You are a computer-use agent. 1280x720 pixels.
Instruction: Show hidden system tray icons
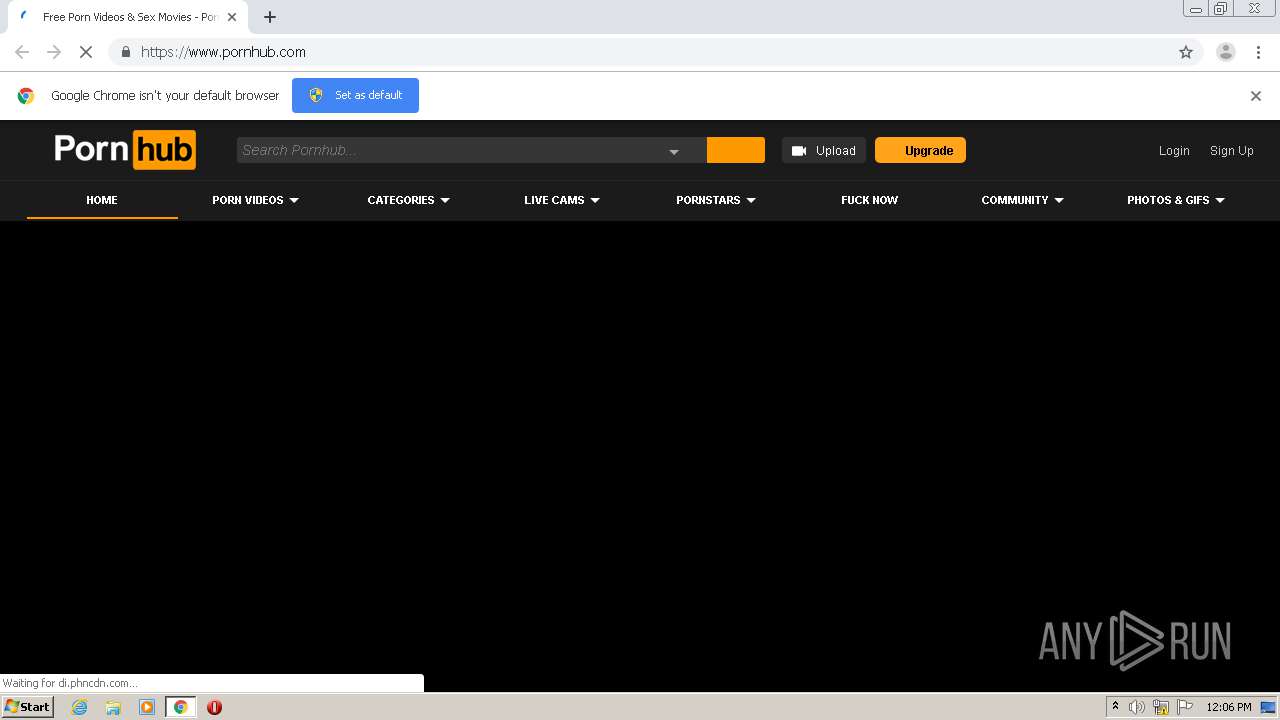pos(1115,707)
